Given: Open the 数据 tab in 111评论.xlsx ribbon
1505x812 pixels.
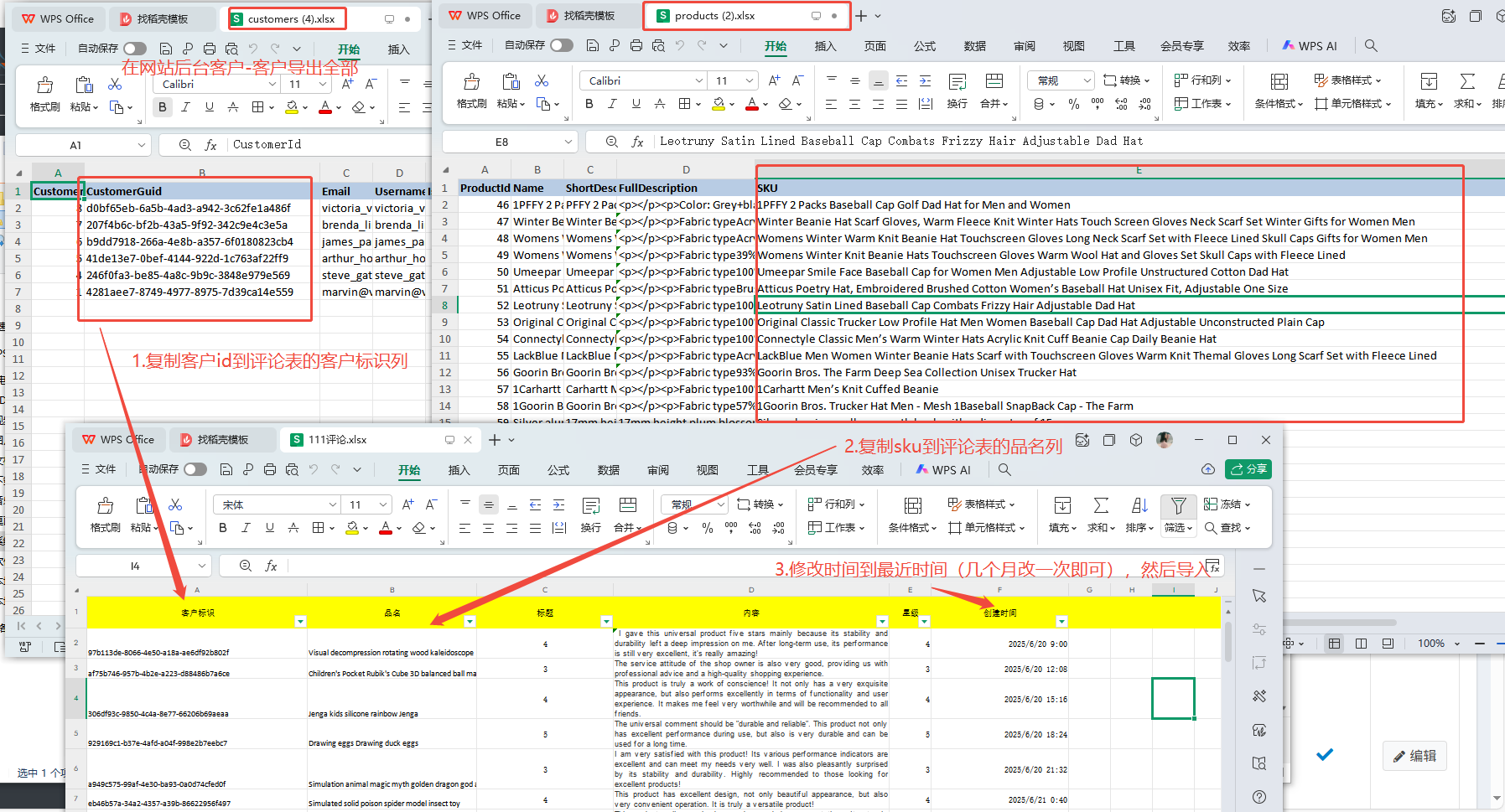Looking at the screenshot, I should 608,470.
